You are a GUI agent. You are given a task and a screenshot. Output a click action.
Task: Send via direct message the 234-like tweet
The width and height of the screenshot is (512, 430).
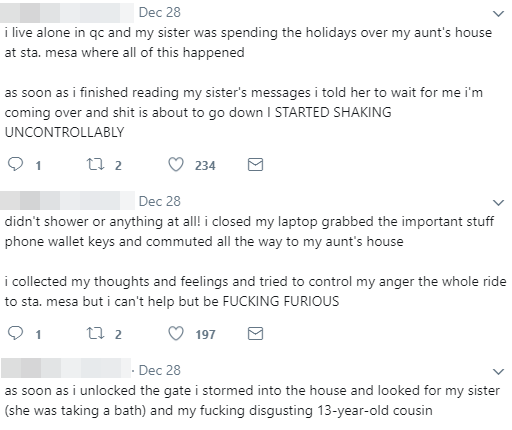tap(255, 165)
